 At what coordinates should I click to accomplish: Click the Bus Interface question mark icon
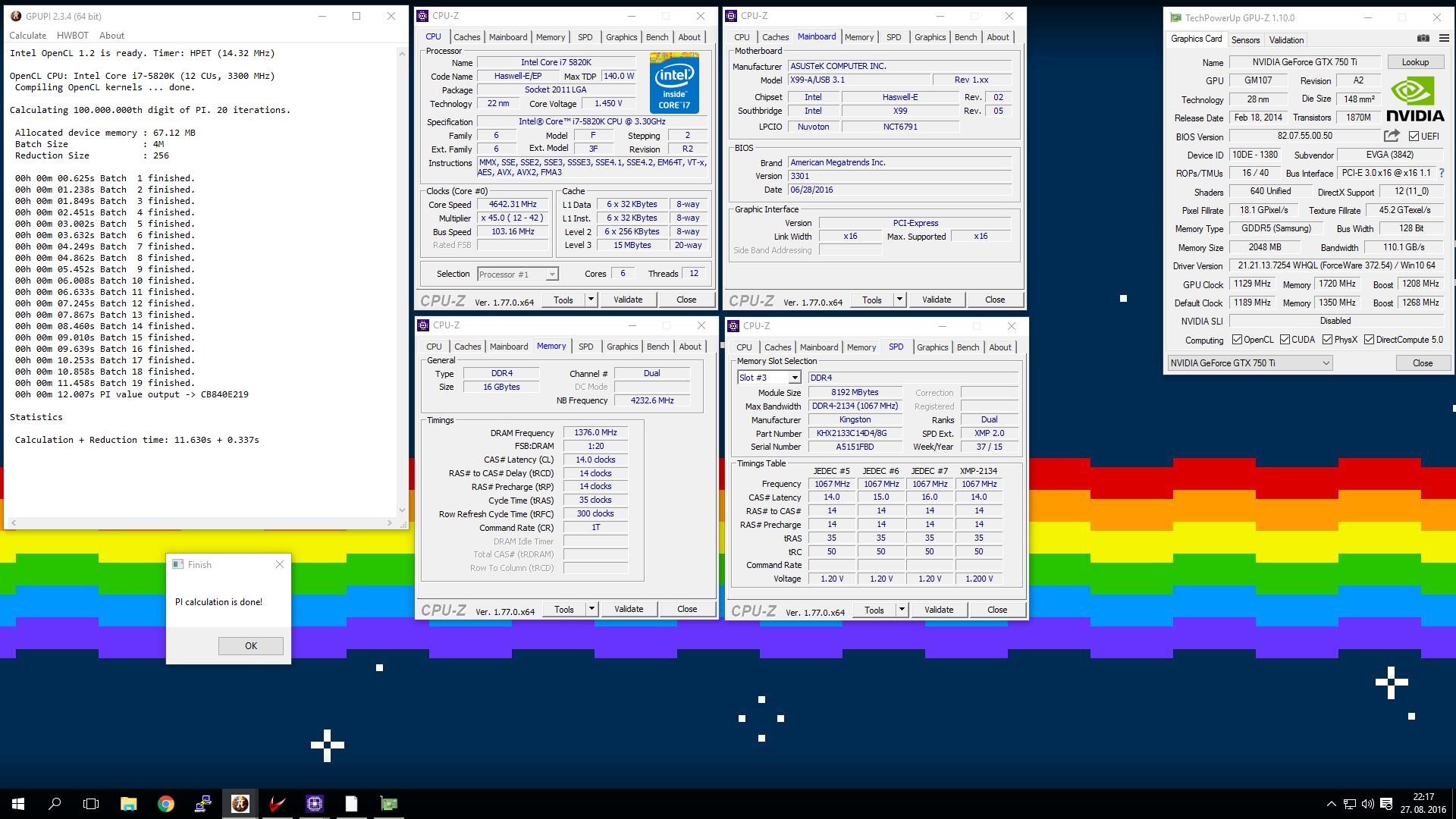[x=1442, y=173]
